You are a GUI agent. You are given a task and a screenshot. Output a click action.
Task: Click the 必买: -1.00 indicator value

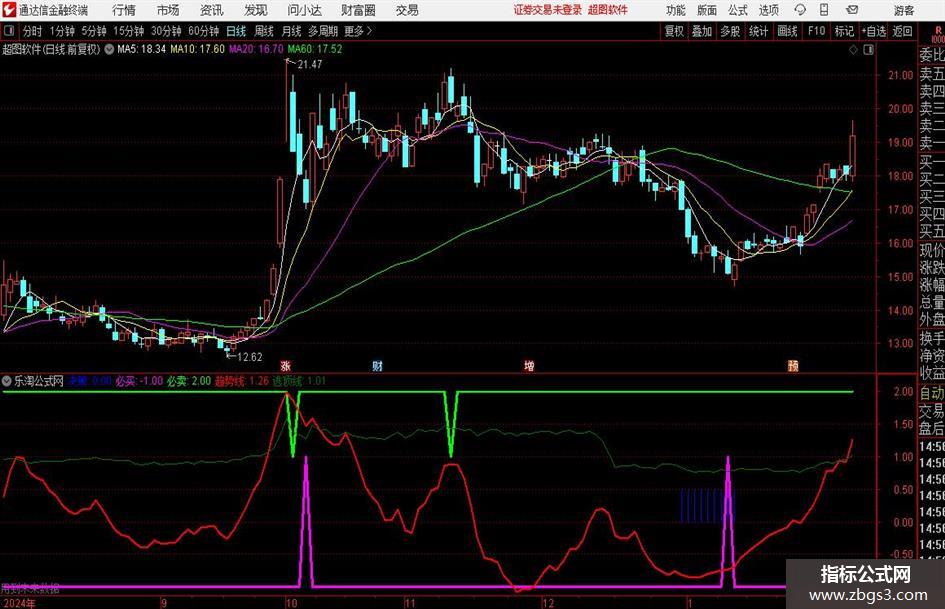coord(139,381)
